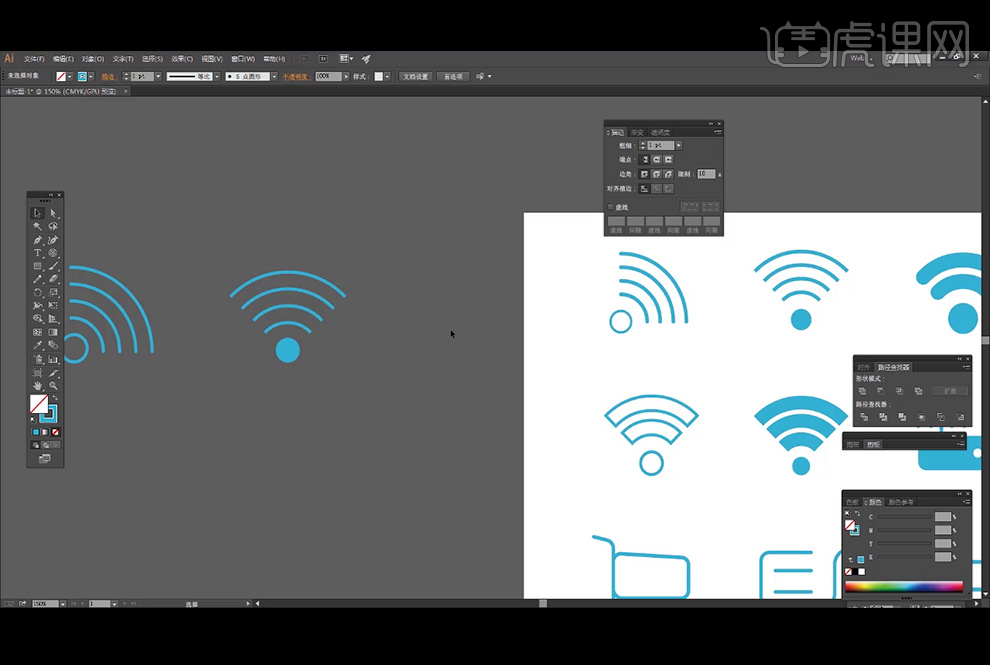
Task: Select the Hand tool
Action: pos(38,385)
